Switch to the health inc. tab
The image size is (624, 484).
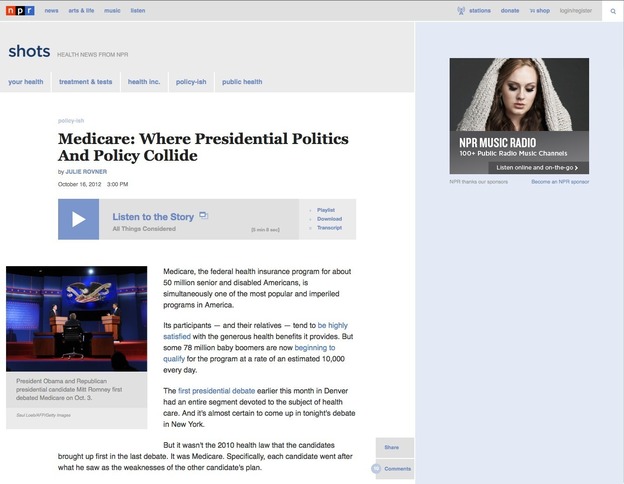coord(144,82)
